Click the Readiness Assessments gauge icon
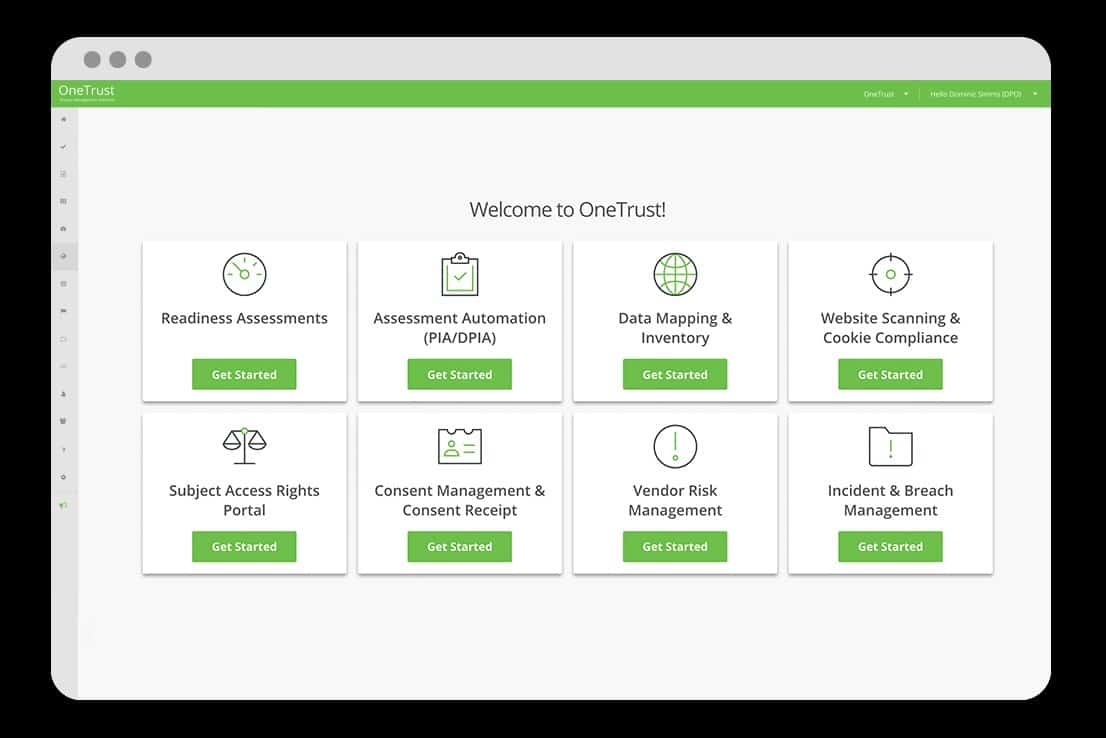Image resolution: width=1106 pixels, height=738 pixels. tap(244, 274)
